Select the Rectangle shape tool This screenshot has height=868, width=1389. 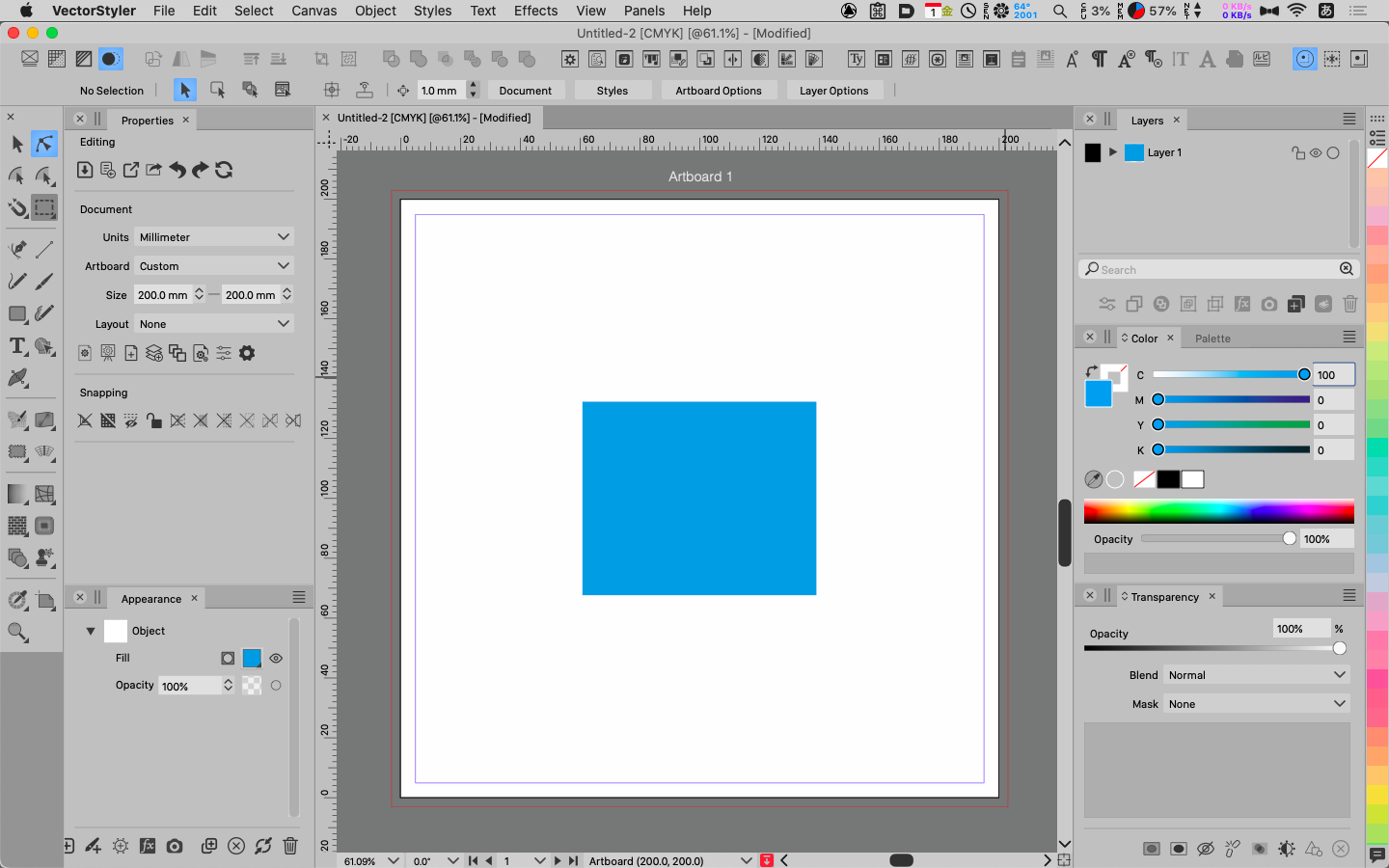tap(17, 314)
